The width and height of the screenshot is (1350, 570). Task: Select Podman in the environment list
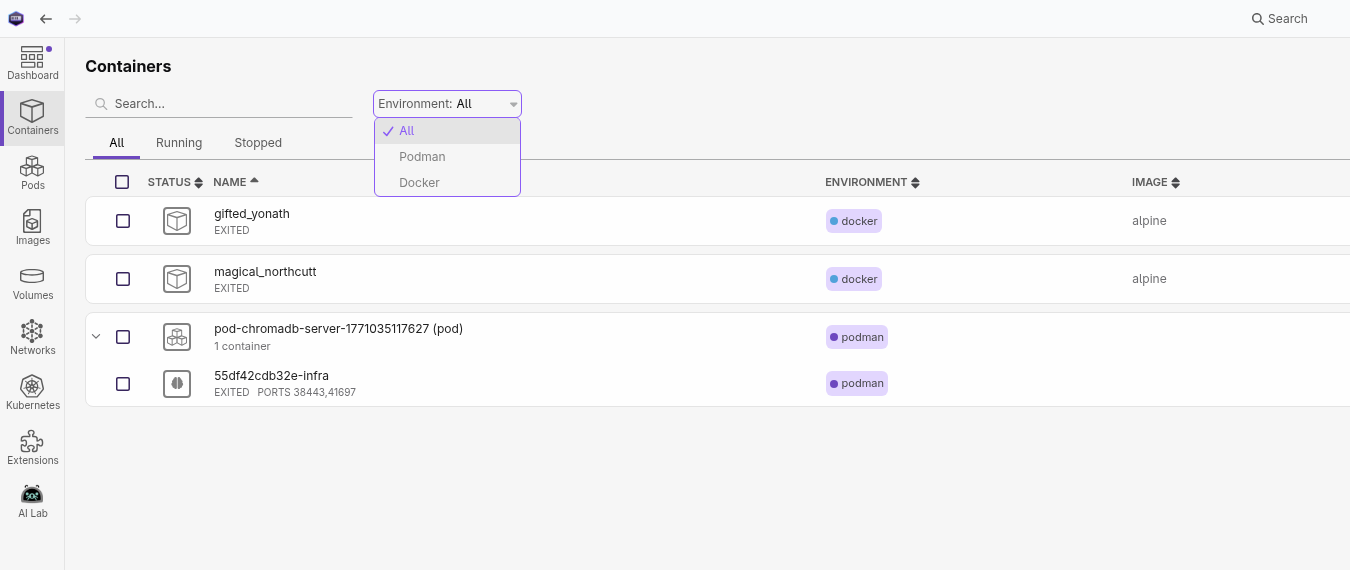point(447,157)
